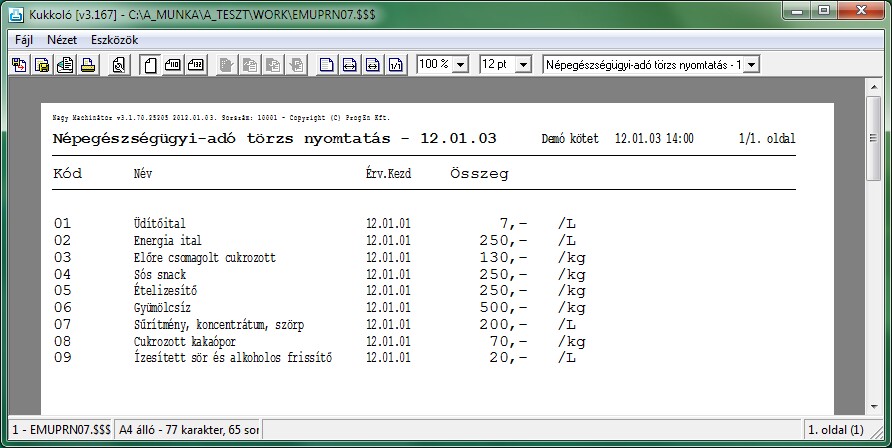892x448 pixels.
Task: Click code '09' in the table
Action: 63,358
